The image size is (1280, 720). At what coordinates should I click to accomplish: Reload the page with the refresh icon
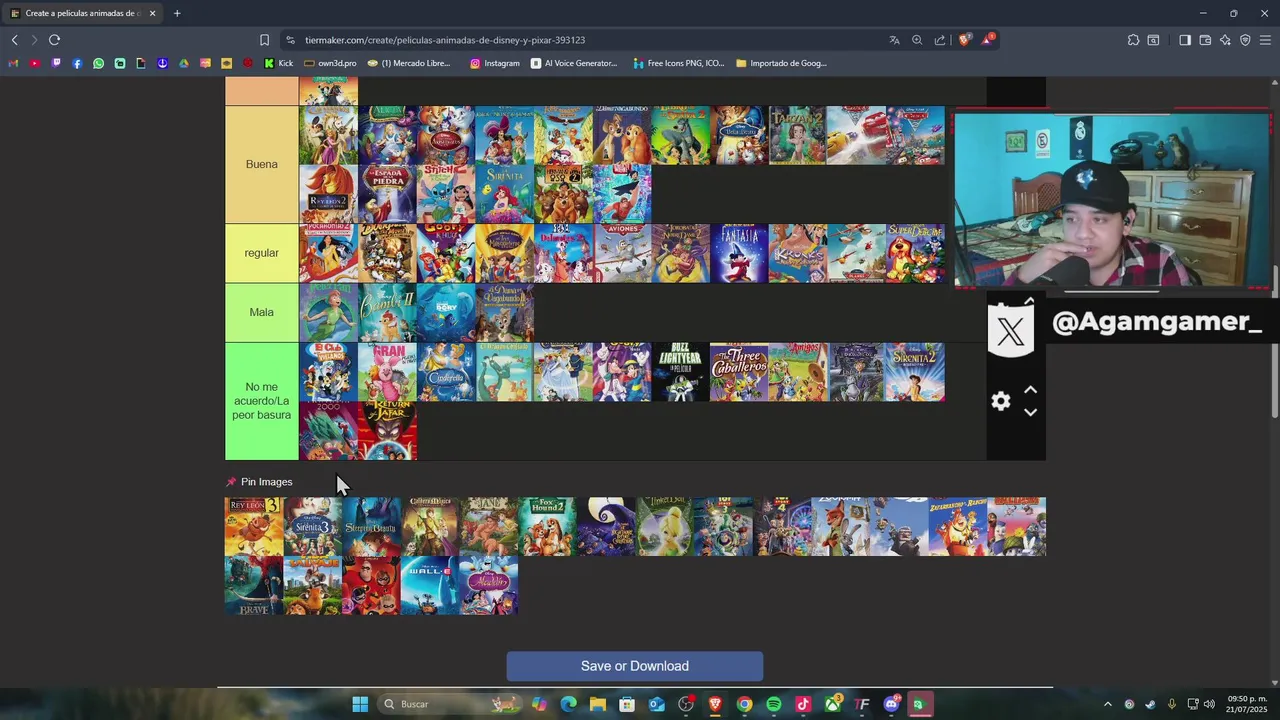coord(54,40)
